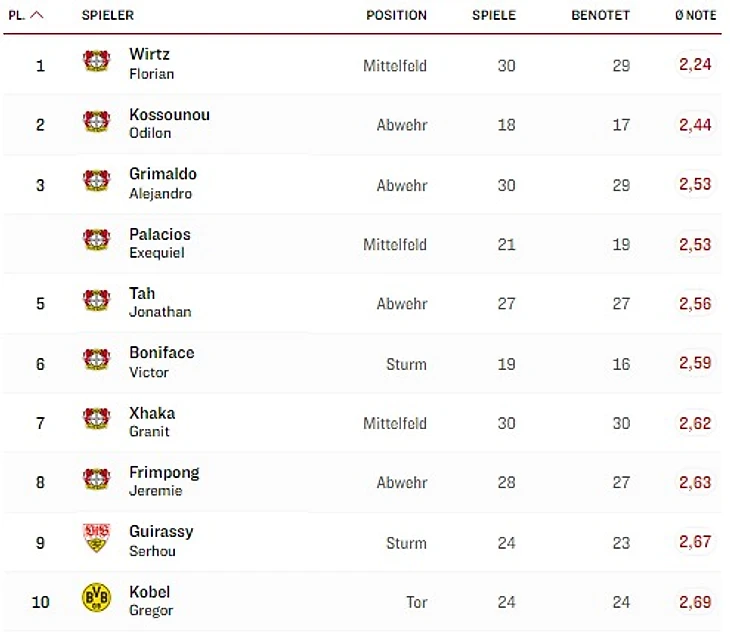Screen dimensions: 730x632
Task: Select Wirtz's 2,24 rating badge
Action: [x=695, y=64]
